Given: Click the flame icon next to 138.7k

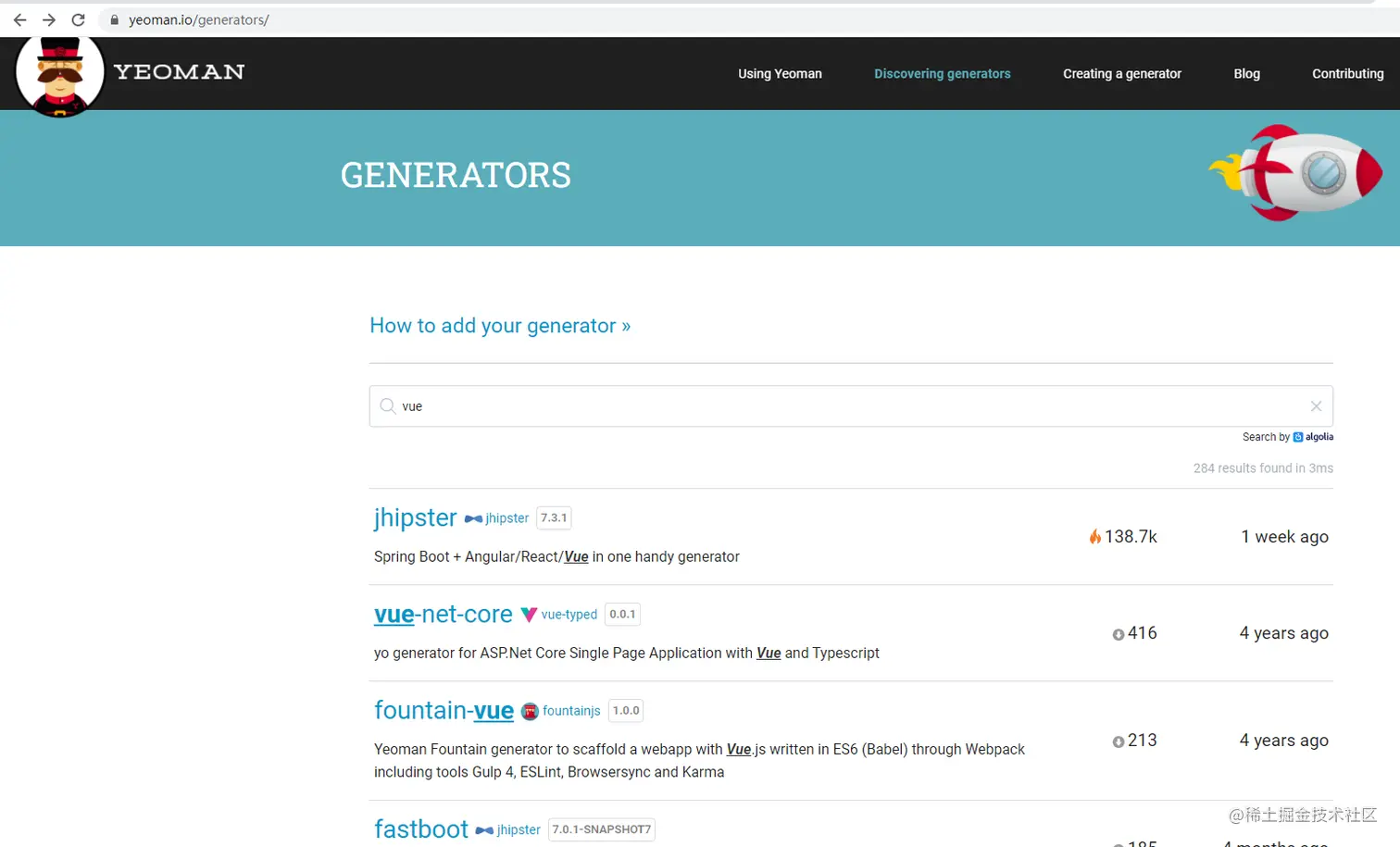Looking at the screenshot, I should click(x=1095, y=537).
